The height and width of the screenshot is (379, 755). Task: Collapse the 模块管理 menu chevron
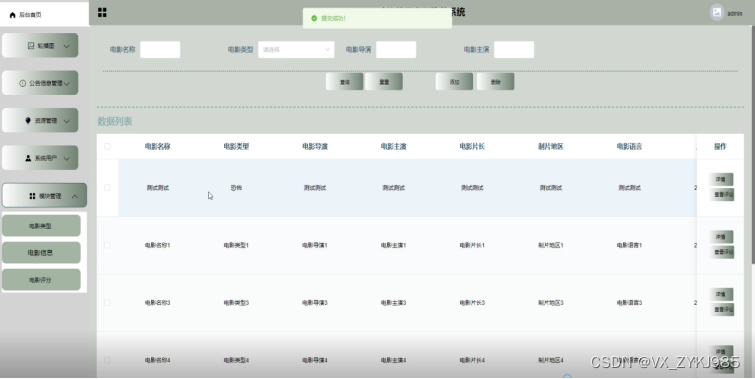(75, 196)
